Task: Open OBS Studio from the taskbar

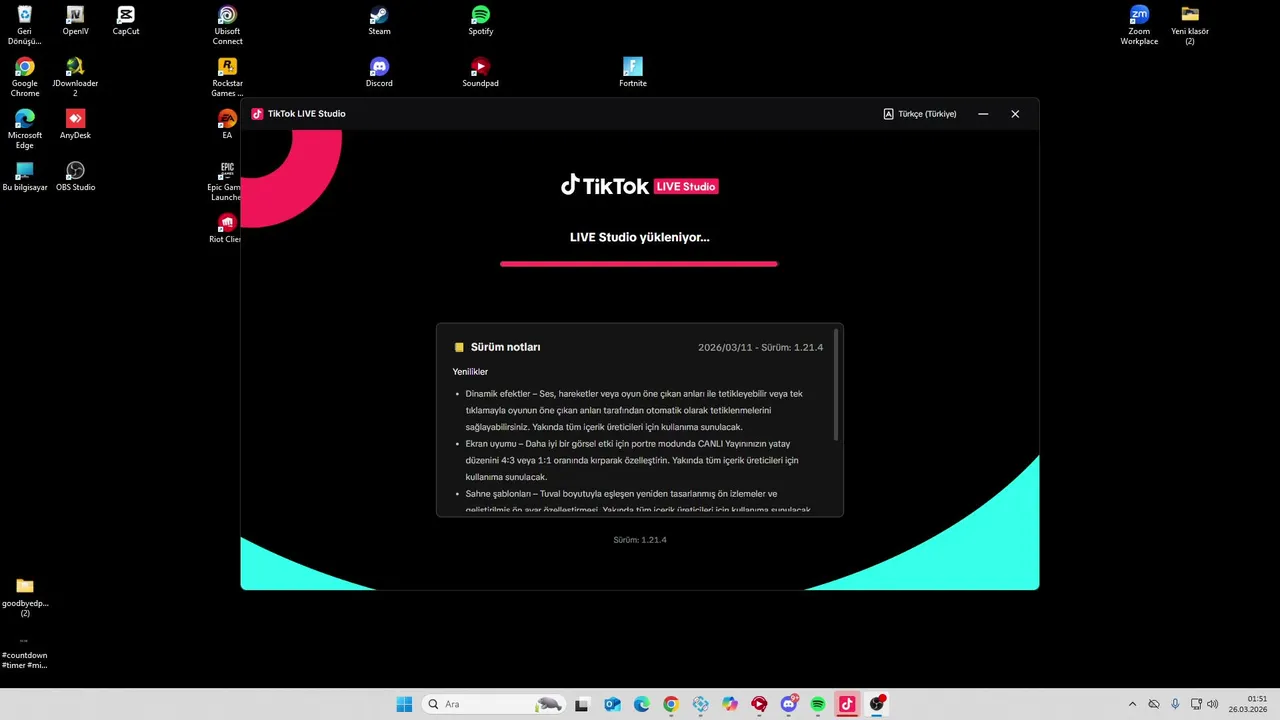Action: 877,704
